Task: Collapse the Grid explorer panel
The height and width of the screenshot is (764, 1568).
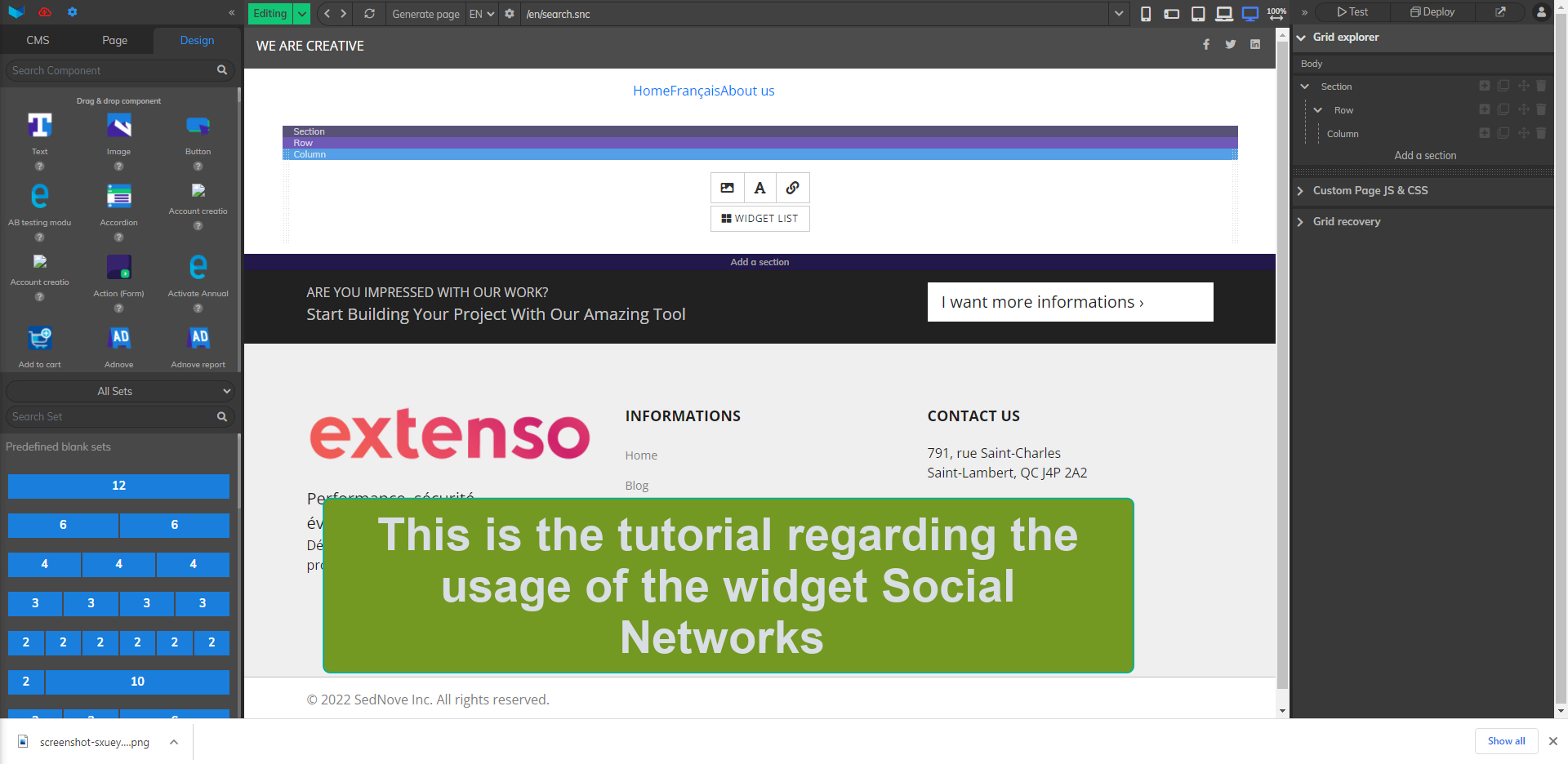Action: click(x=1302, y=38)
